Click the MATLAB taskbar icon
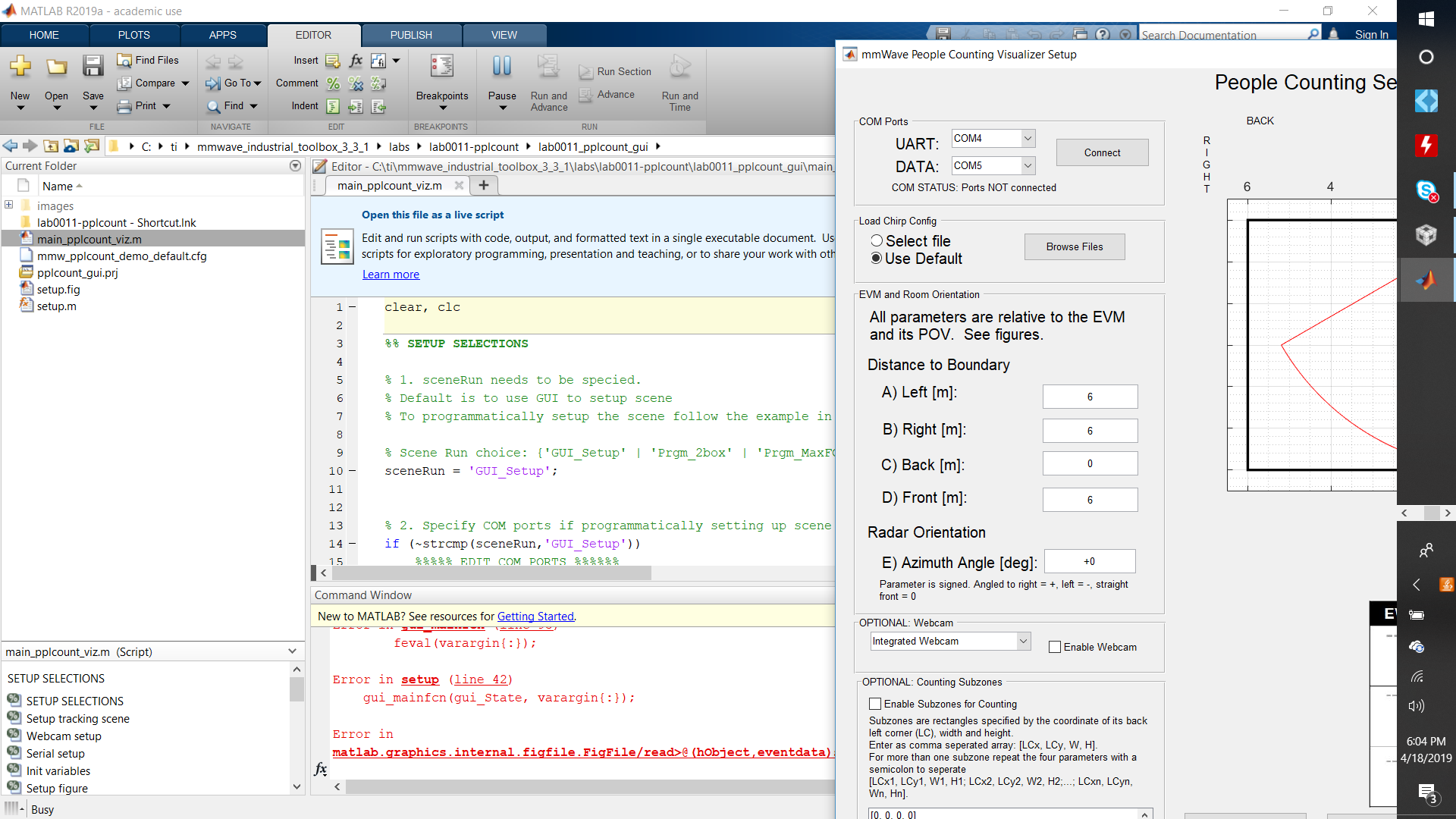Screen dimensions: 1456x819 [x=1426, y=280]
